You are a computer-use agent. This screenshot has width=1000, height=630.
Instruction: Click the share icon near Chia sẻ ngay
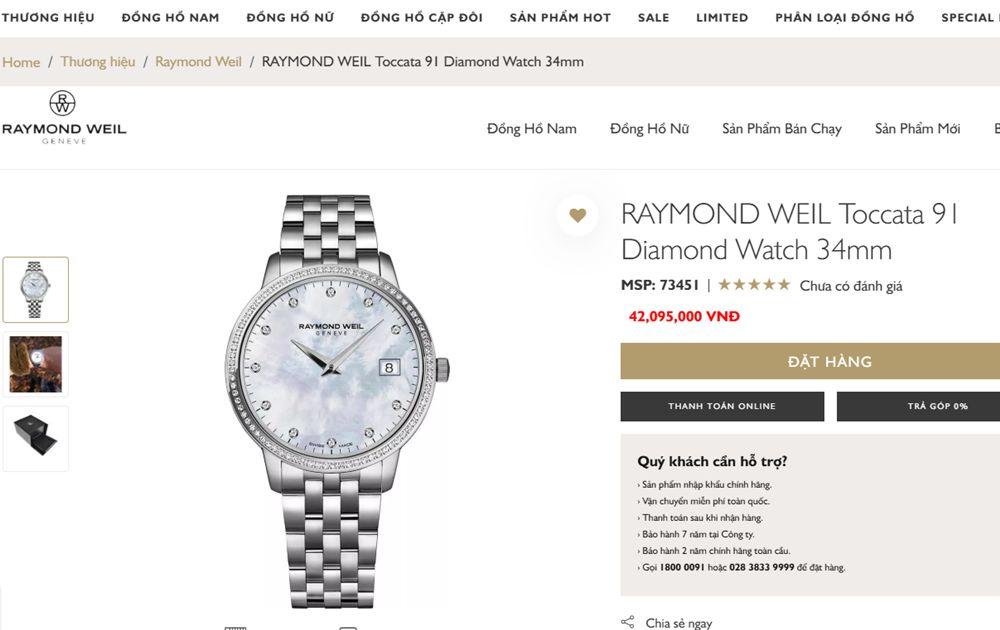pos(628,622)
